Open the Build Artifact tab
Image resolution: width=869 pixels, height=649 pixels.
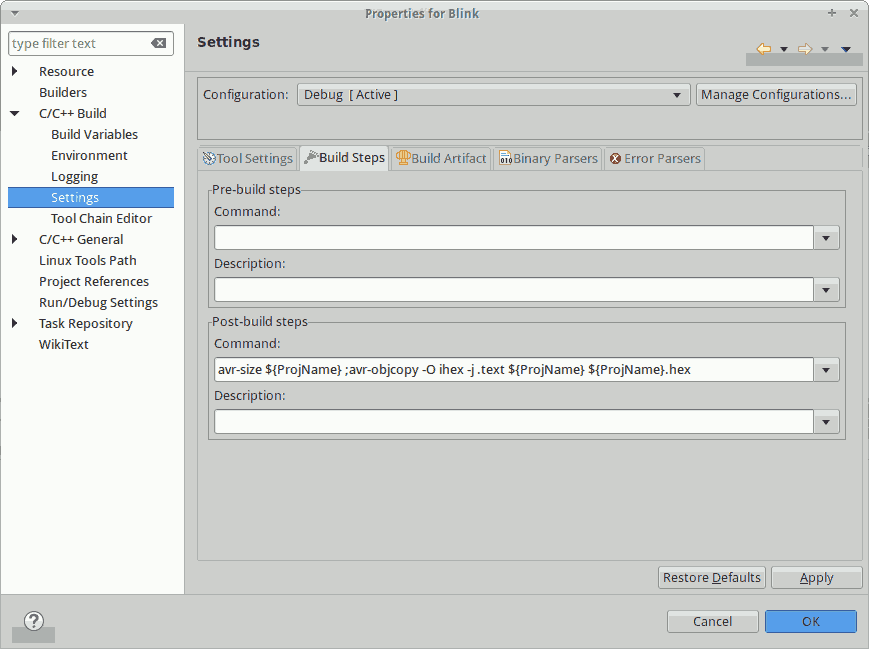(x=441, y=158)
